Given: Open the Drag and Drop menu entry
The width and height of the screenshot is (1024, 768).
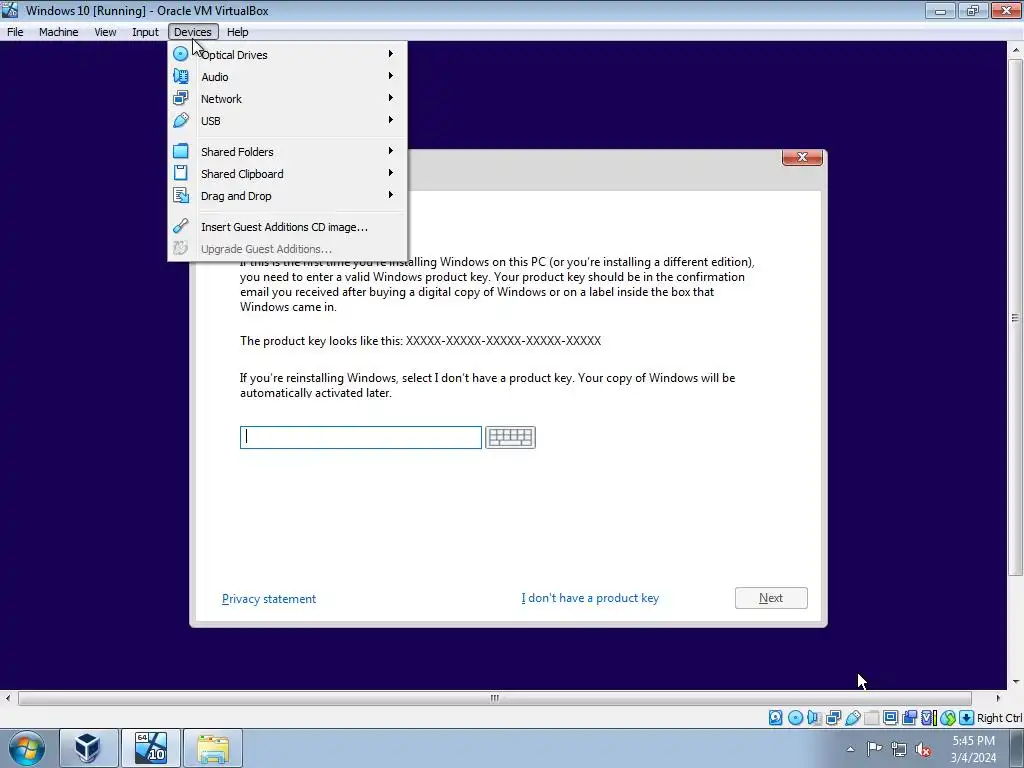Looking at the screenshot, I should point(287,195).
